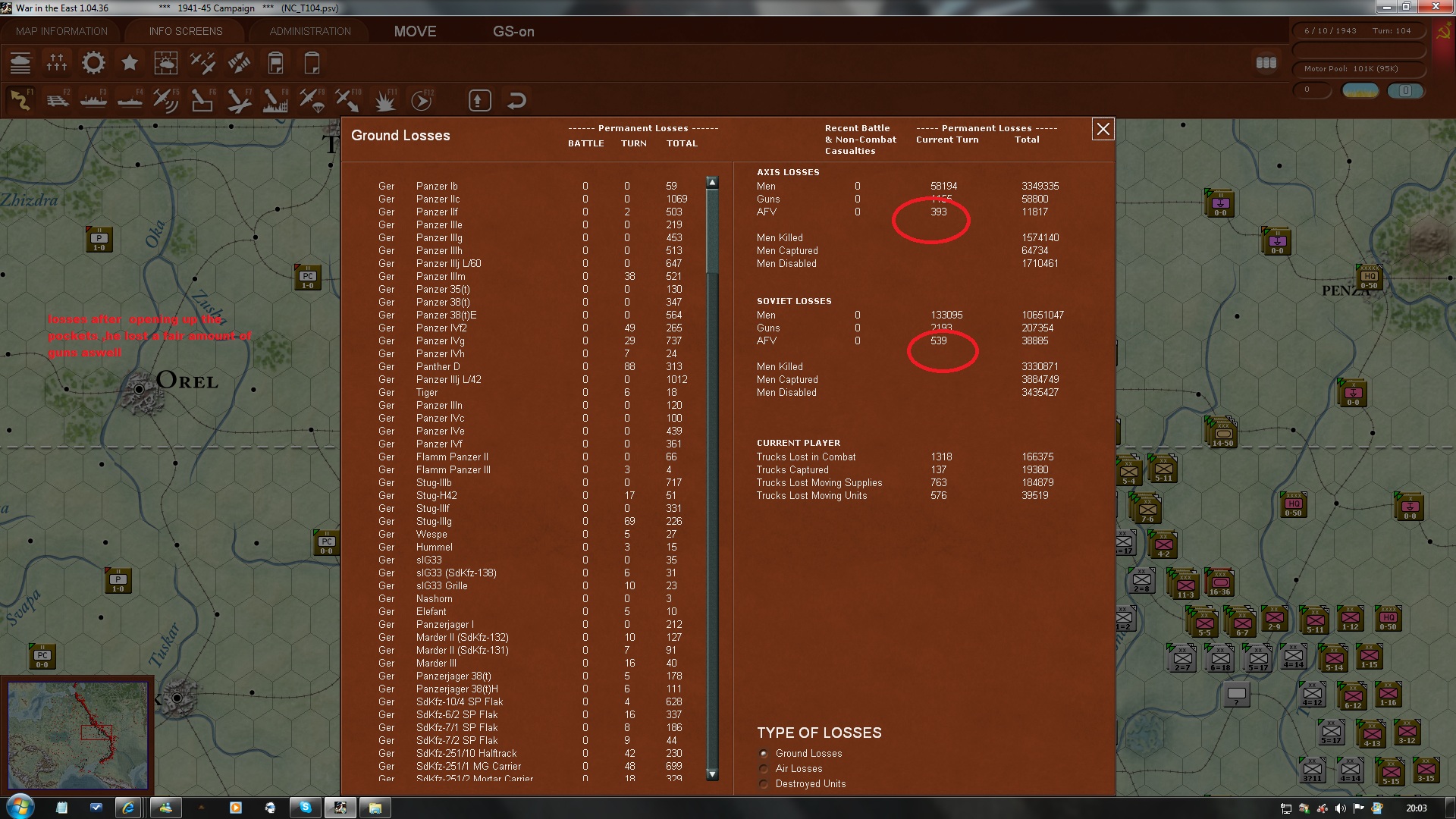Select the F4 amphibious transport mode

(130, 100)
